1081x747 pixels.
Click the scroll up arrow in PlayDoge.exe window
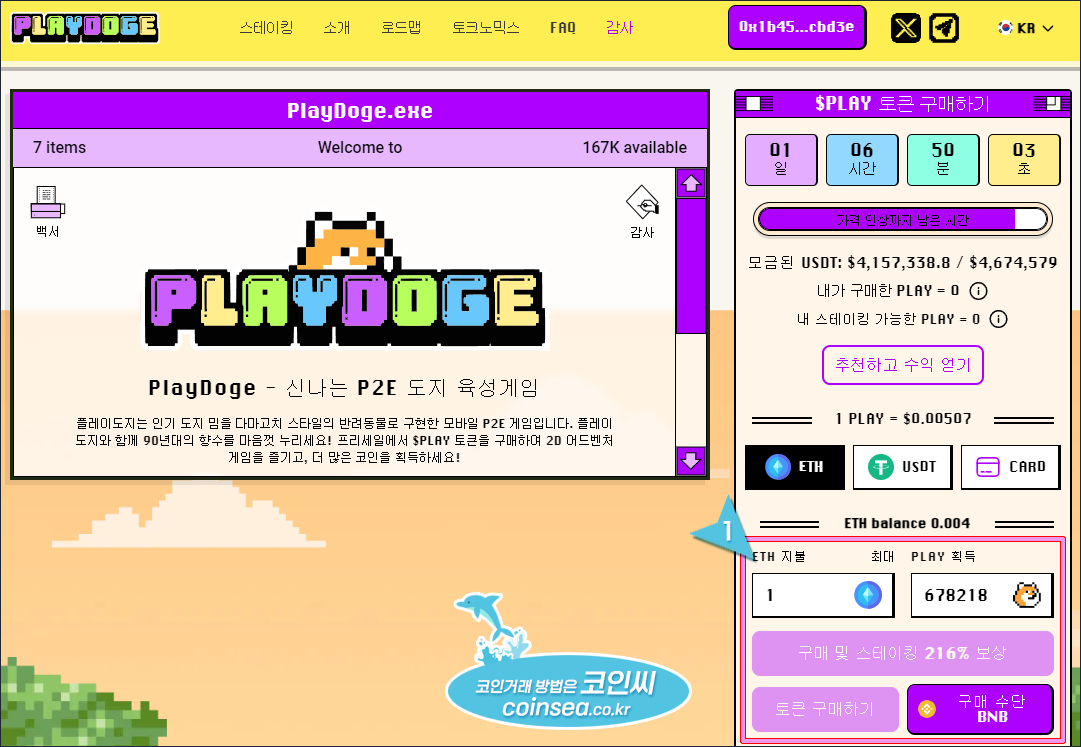click(x=691, y=183)
